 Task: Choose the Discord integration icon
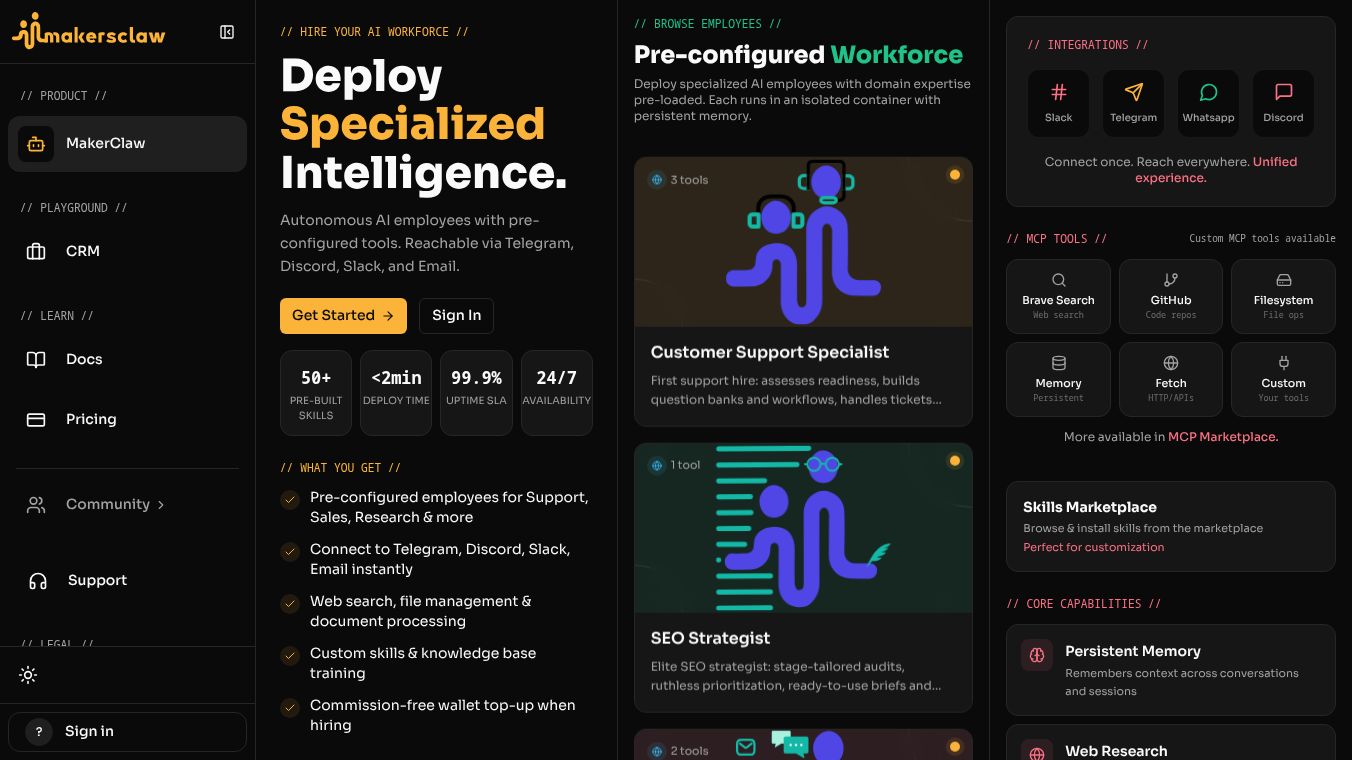click(x=1283, y=103)
